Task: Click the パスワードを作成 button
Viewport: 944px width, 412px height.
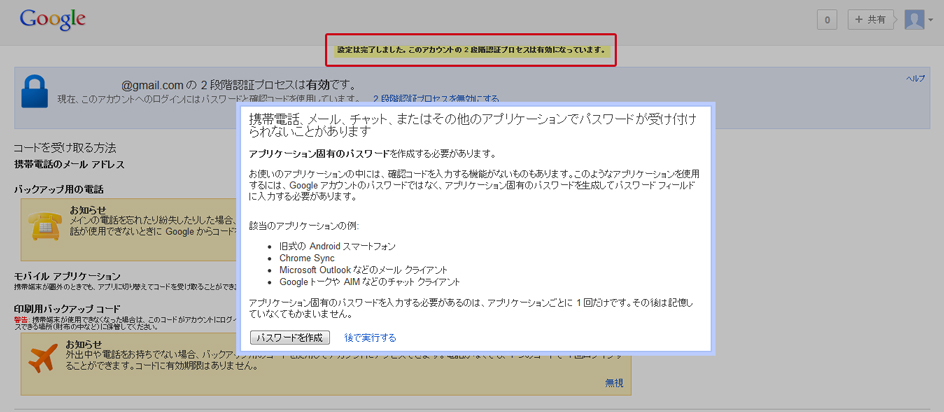Action: click(290, 337)
